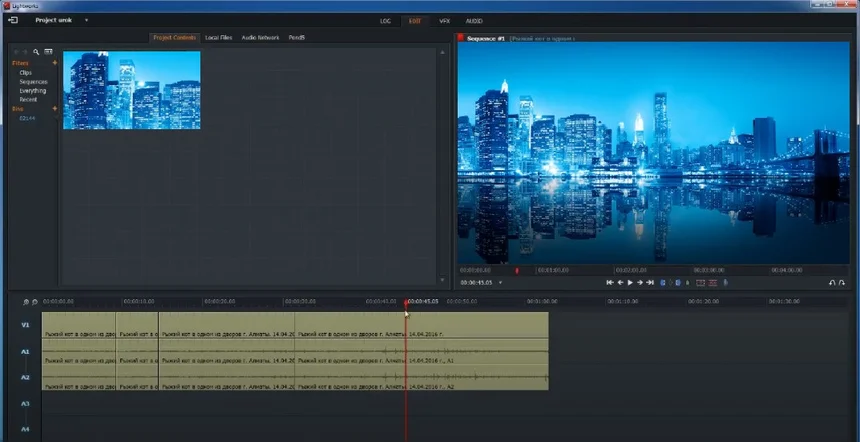Toggle the V1 video track
The image size is (860, 442).
(x=25, y=325)
